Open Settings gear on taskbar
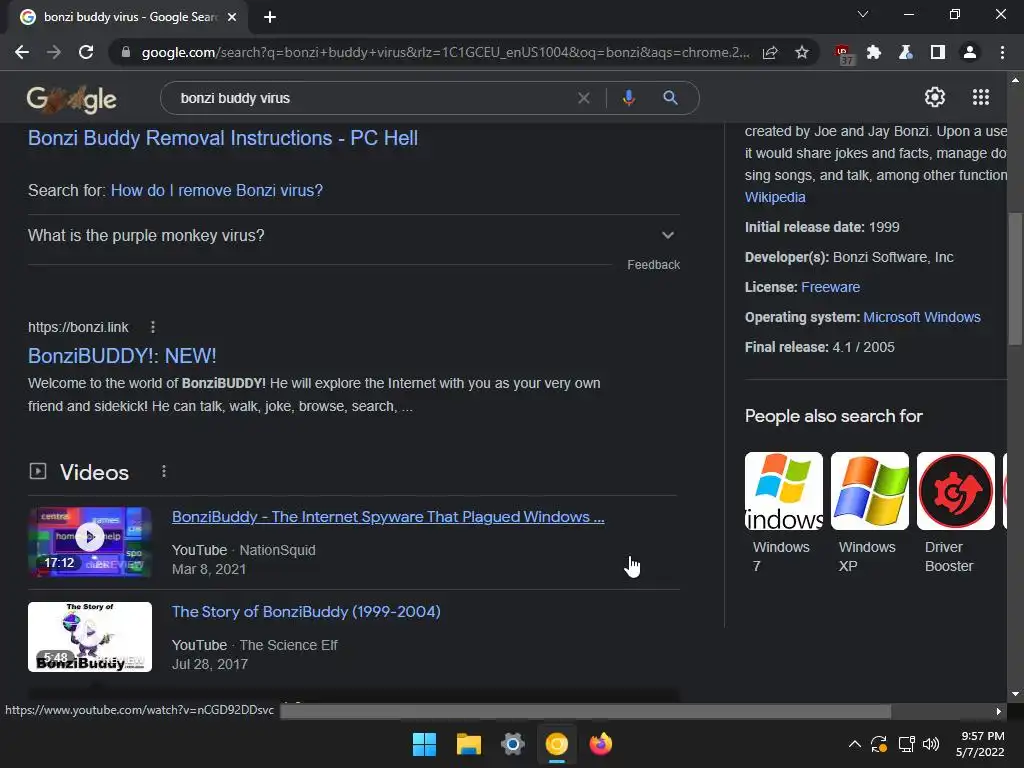This screenshot has width=1024, height=768. [x=513, y=744]
